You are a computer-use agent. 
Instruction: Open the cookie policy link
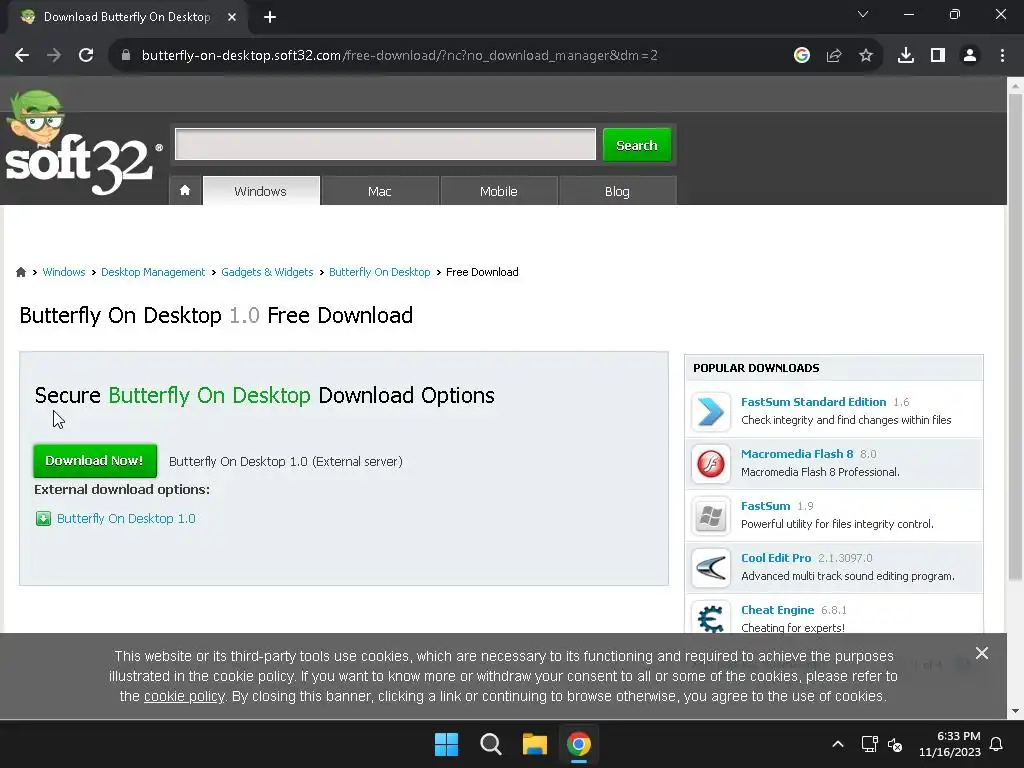point(184,696)
